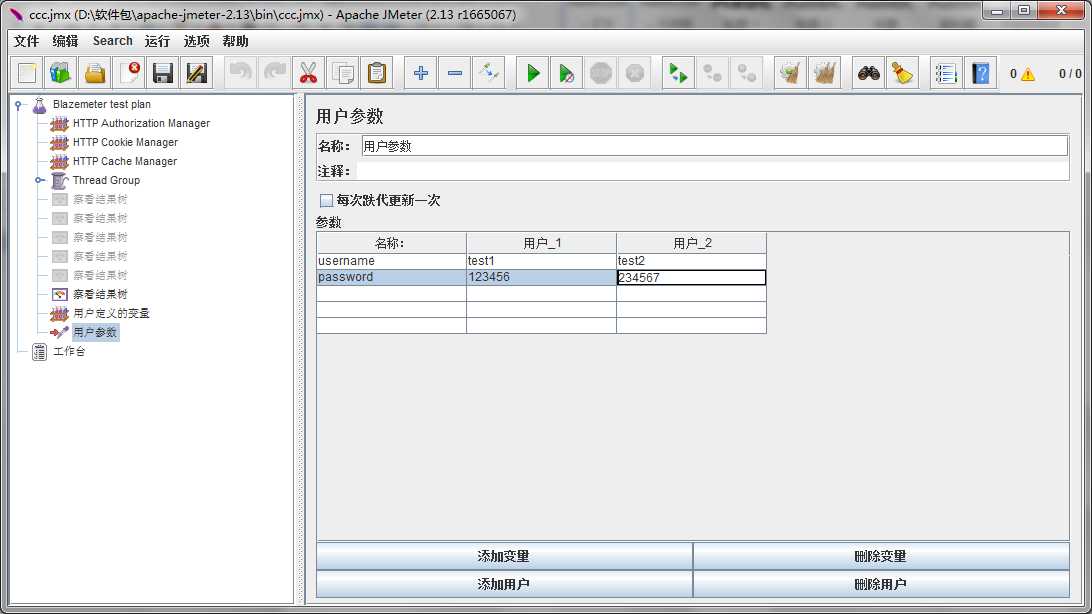
Task: Select 用户定义的变量 tree item
Action: coord(111,313)
